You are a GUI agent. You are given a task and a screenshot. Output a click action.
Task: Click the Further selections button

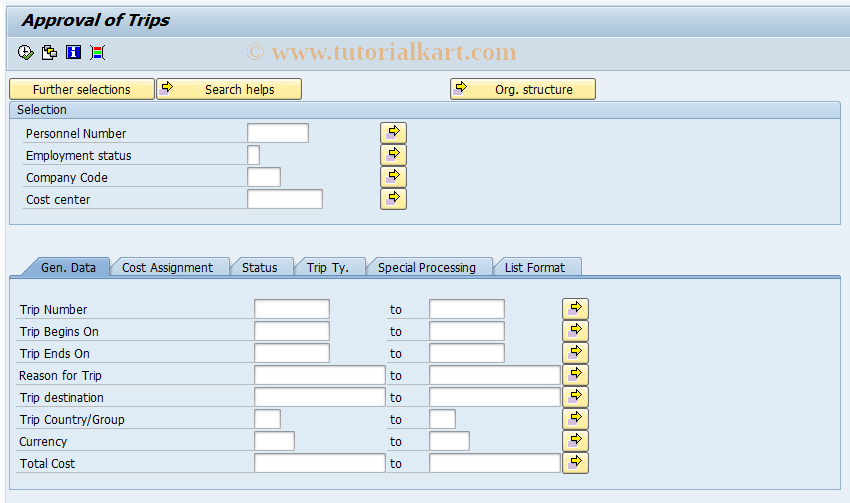[82, 89]
